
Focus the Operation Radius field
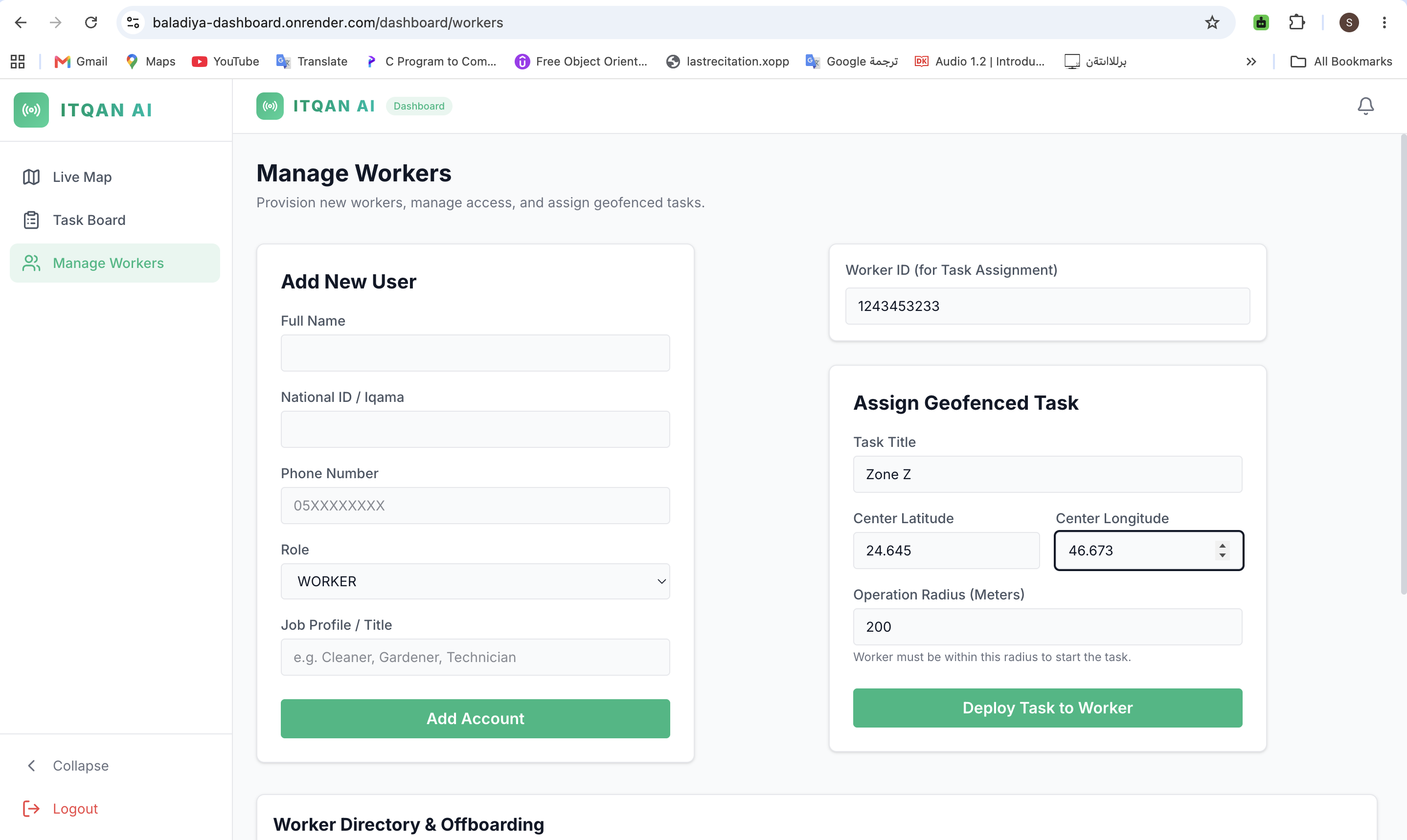tap(1047, 627)
